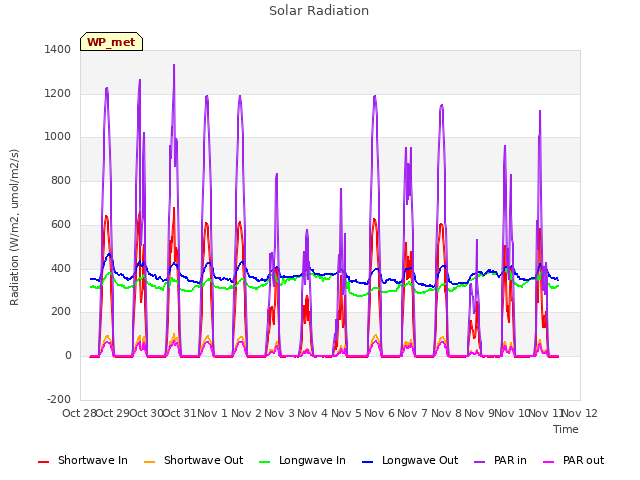Select the Shortwave Out legend entry
Viewport: 640px width, 480px height.
[193, 460]
